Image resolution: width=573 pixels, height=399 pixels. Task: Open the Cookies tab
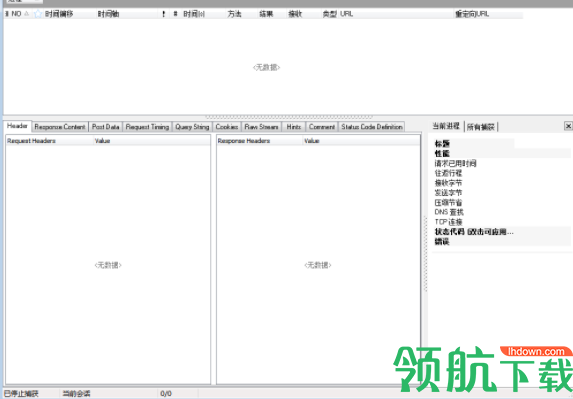[227, 127]
